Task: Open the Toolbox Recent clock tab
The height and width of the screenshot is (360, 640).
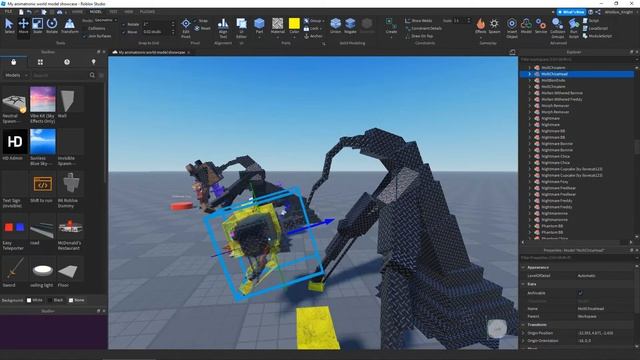Action: pyautogui.click(x=67, y=62)
